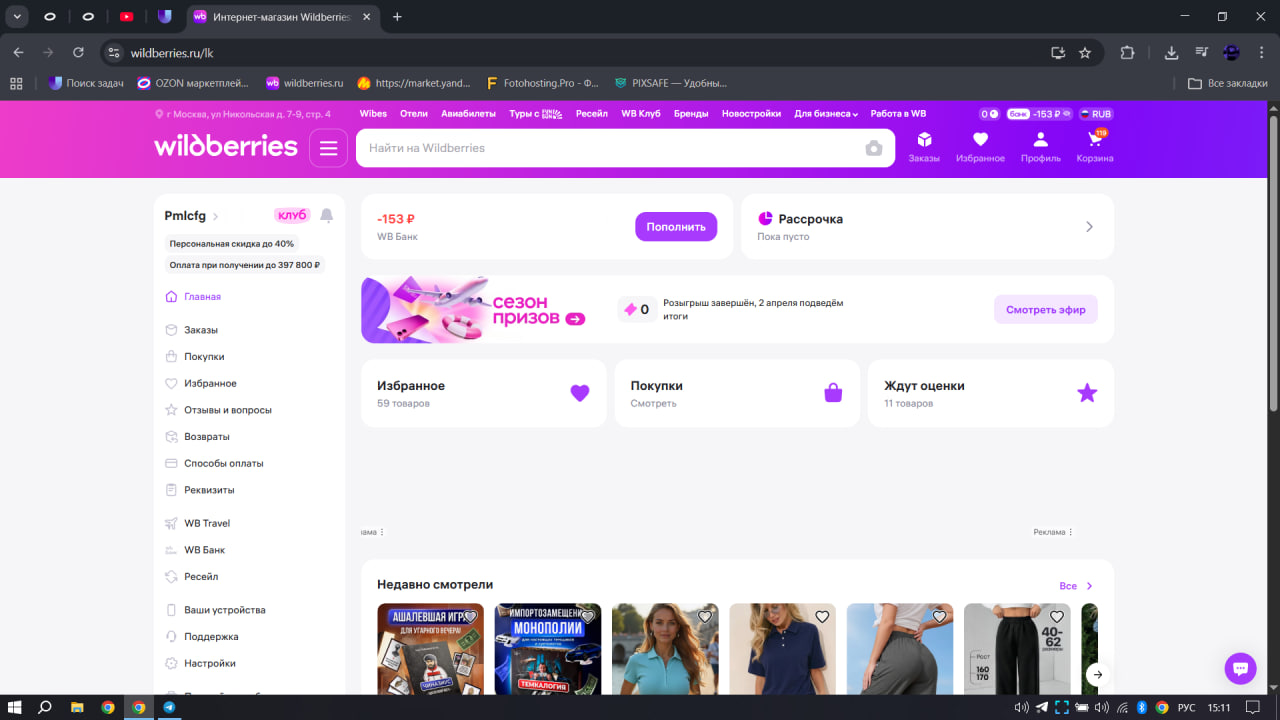Expand the Рассрочка card arrow

[1090, 227]
